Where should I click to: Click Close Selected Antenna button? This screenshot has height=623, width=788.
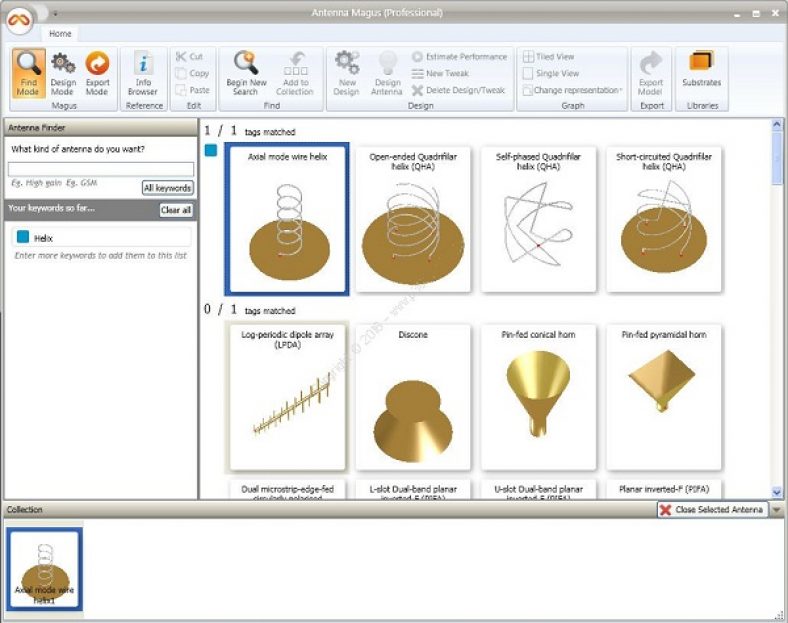[713, 510]
